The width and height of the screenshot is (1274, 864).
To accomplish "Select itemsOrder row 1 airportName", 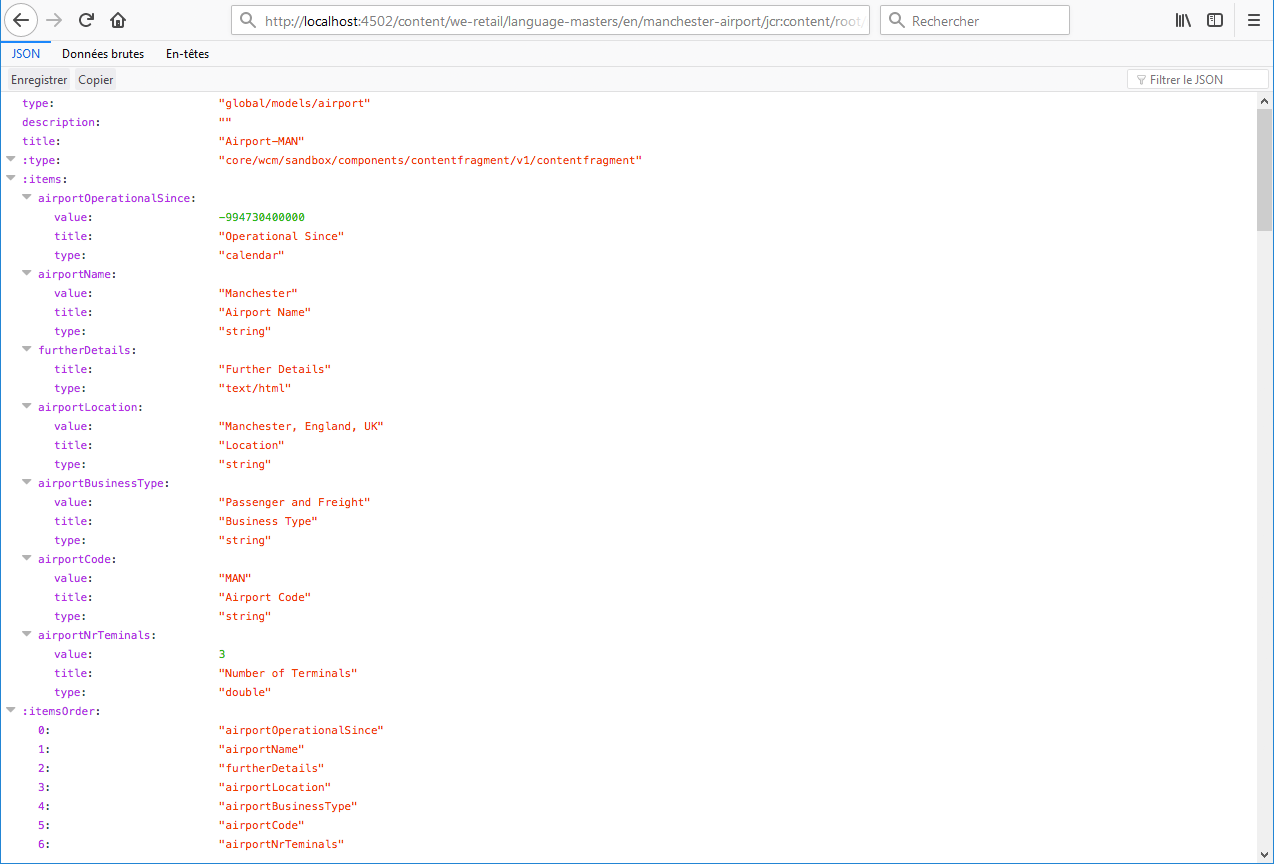I will tap(261, 749).
